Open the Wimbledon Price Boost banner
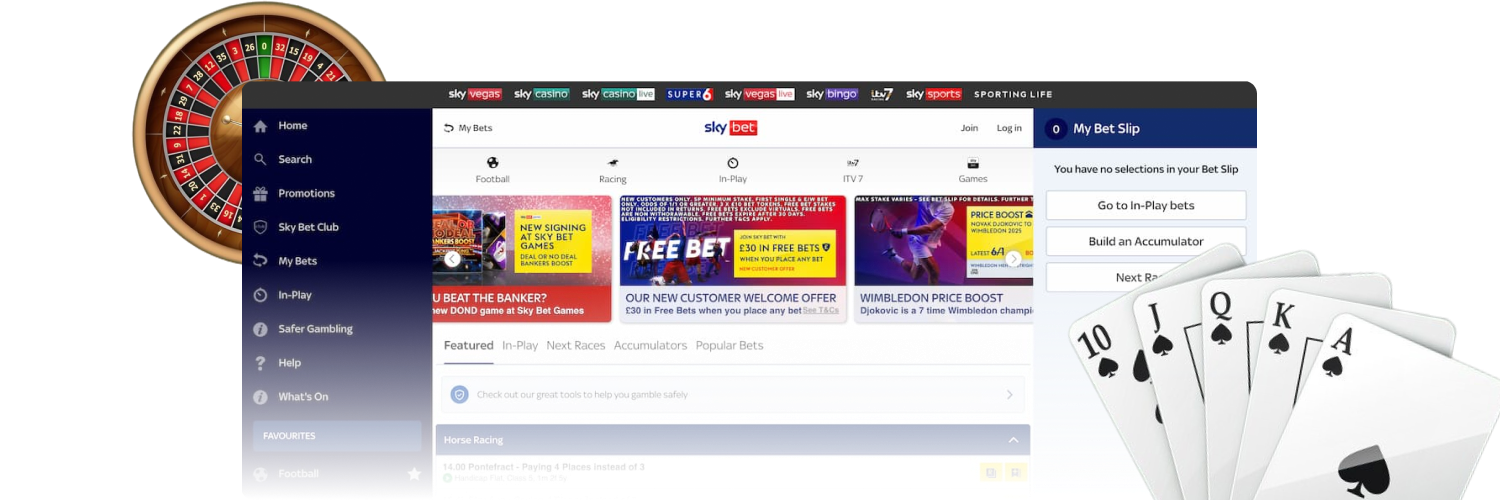Screen dimensions: 1500x500 click(x=944, y=258)
